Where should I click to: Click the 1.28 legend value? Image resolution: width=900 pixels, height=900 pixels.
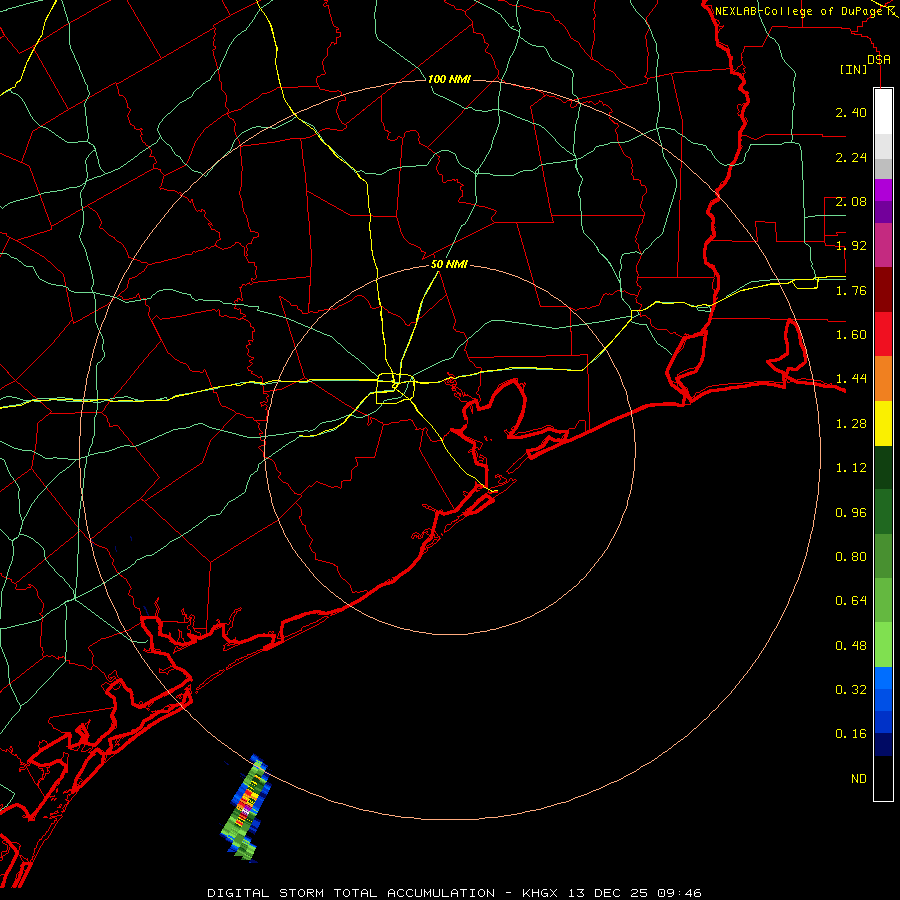pyautogui.click(x=851, y=424)
